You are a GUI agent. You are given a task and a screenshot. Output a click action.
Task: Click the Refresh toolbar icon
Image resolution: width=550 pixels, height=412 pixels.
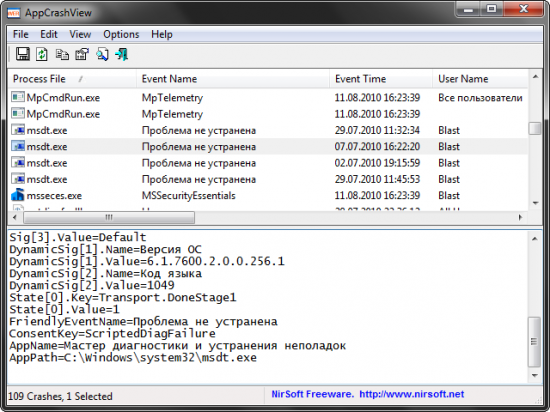(x=42, y=54)
